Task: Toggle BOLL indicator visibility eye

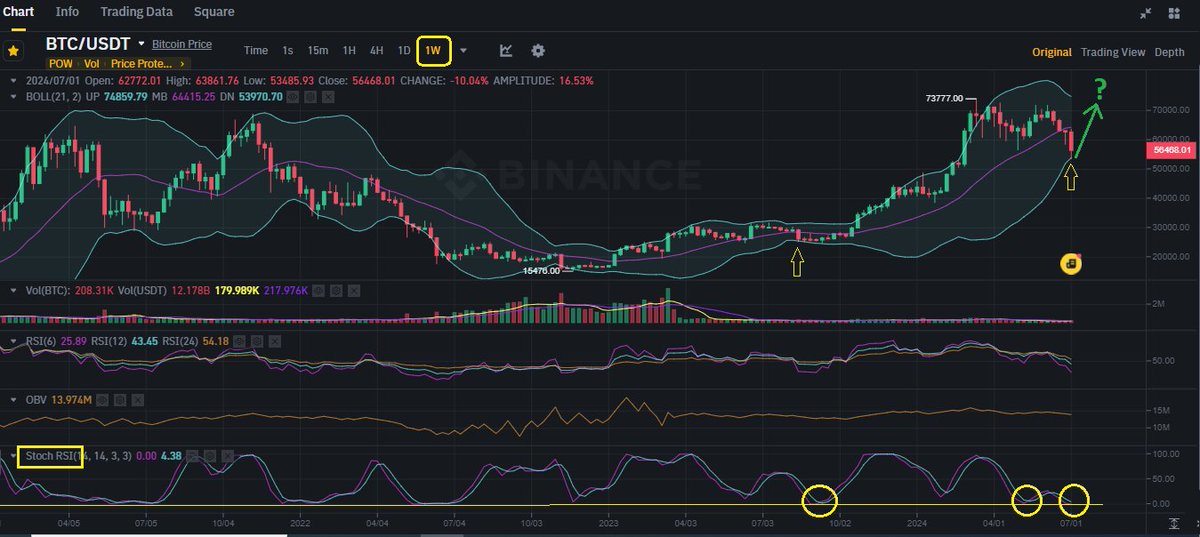Action: coord(294,97)
